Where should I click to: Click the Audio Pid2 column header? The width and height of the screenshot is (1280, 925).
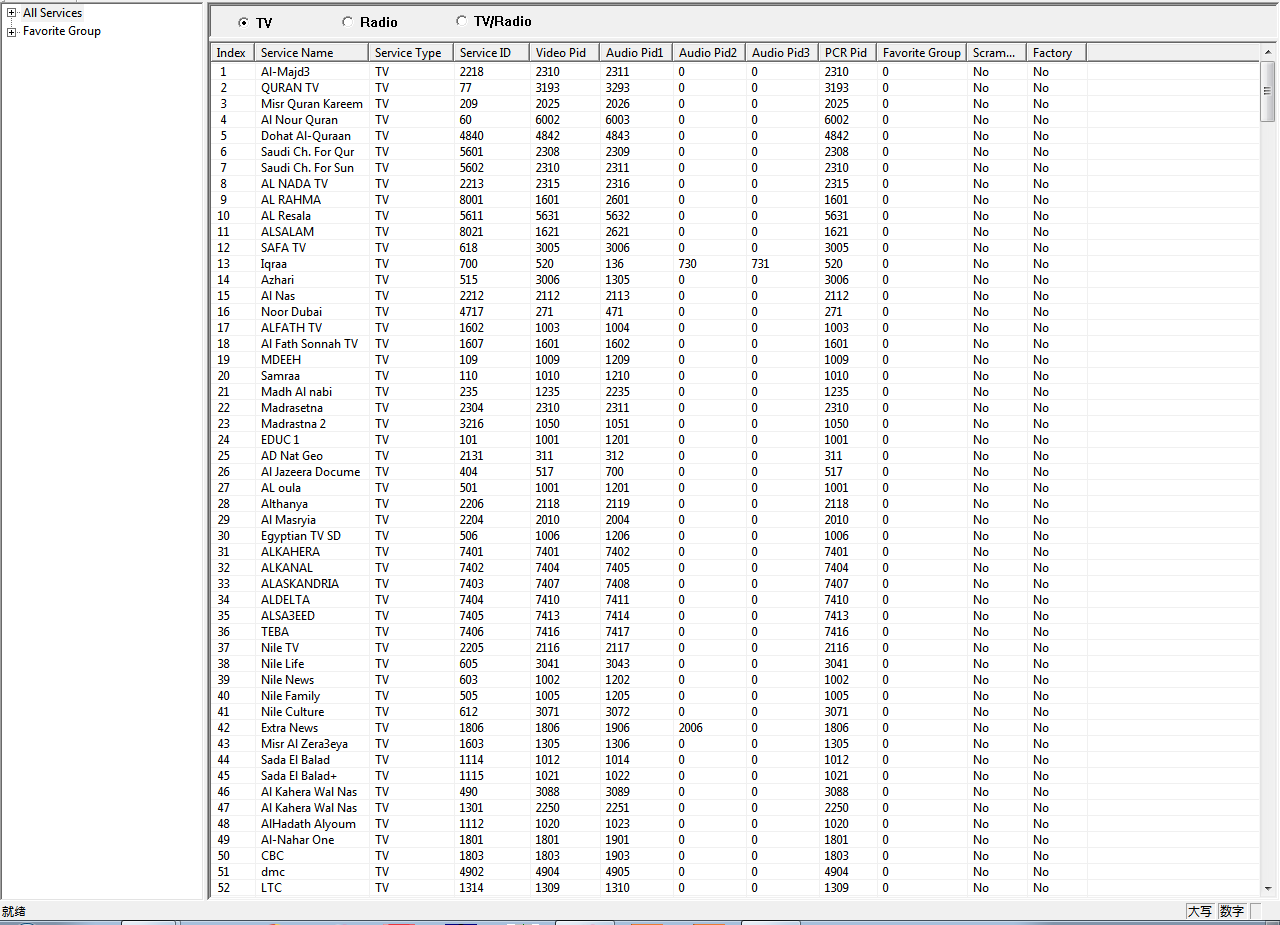coord(709,52)
